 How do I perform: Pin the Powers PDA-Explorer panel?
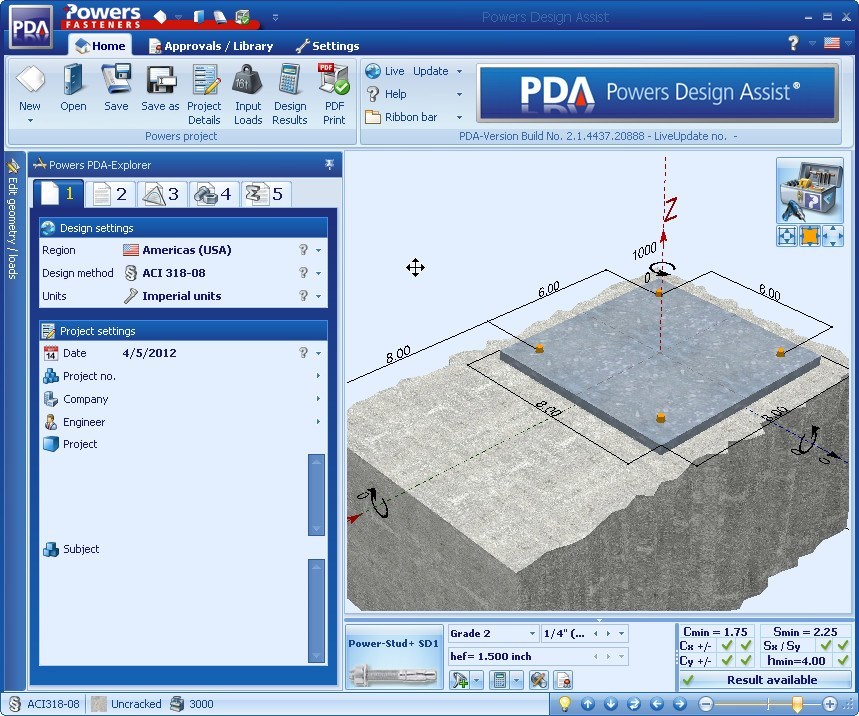click(329, 164)
